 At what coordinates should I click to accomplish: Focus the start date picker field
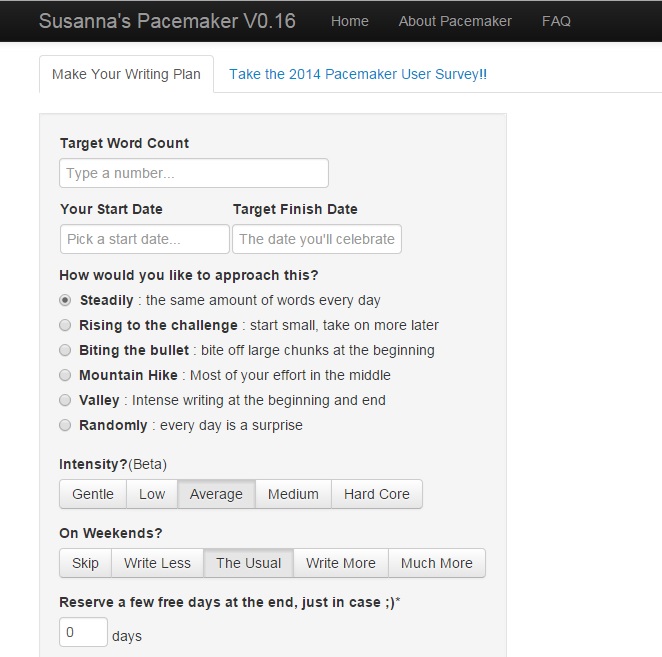[x=144, y=239]
